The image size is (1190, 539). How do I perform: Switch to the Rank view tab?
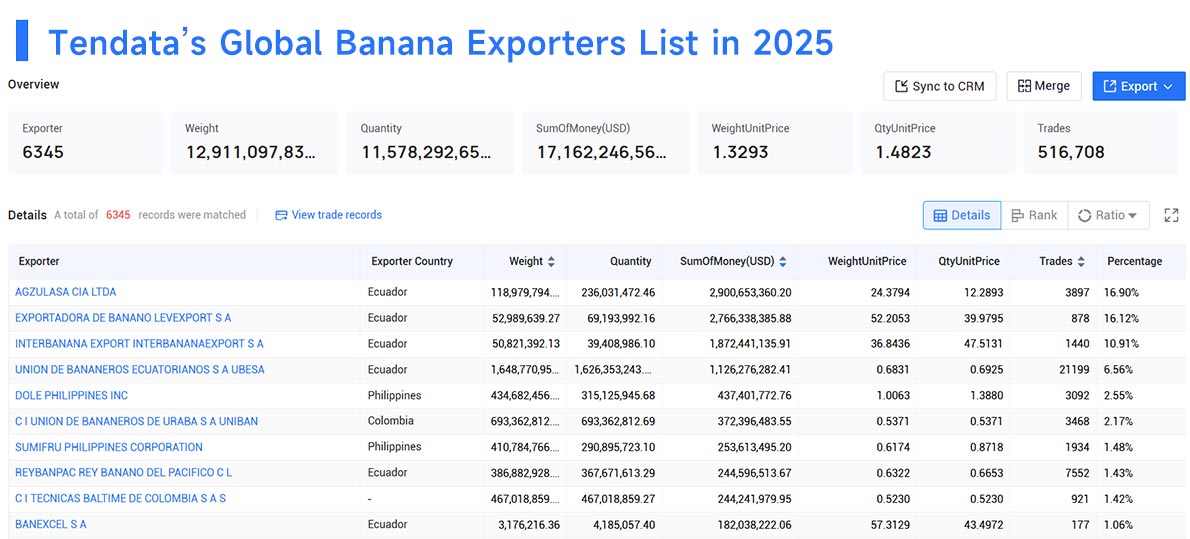1034,216
